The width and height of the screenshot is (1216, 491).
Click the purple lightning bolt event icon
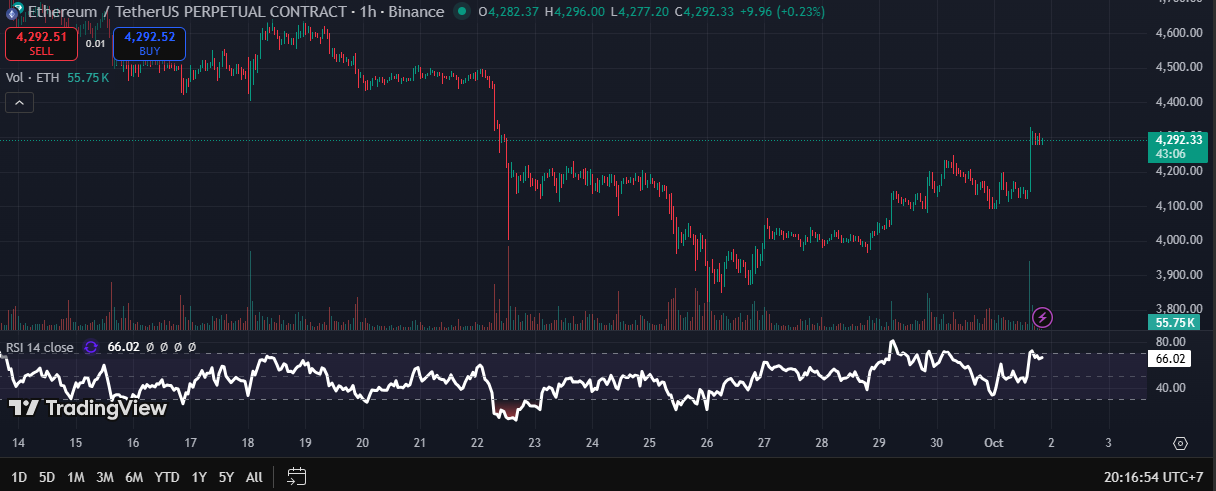coord(1043,318)
